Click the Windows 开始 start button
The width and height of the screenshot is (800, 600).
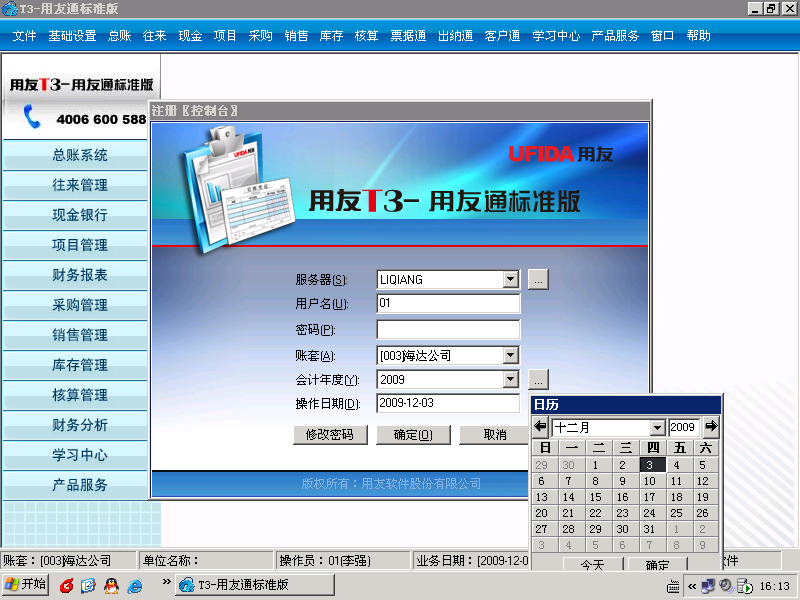click(x=26, y=585)
